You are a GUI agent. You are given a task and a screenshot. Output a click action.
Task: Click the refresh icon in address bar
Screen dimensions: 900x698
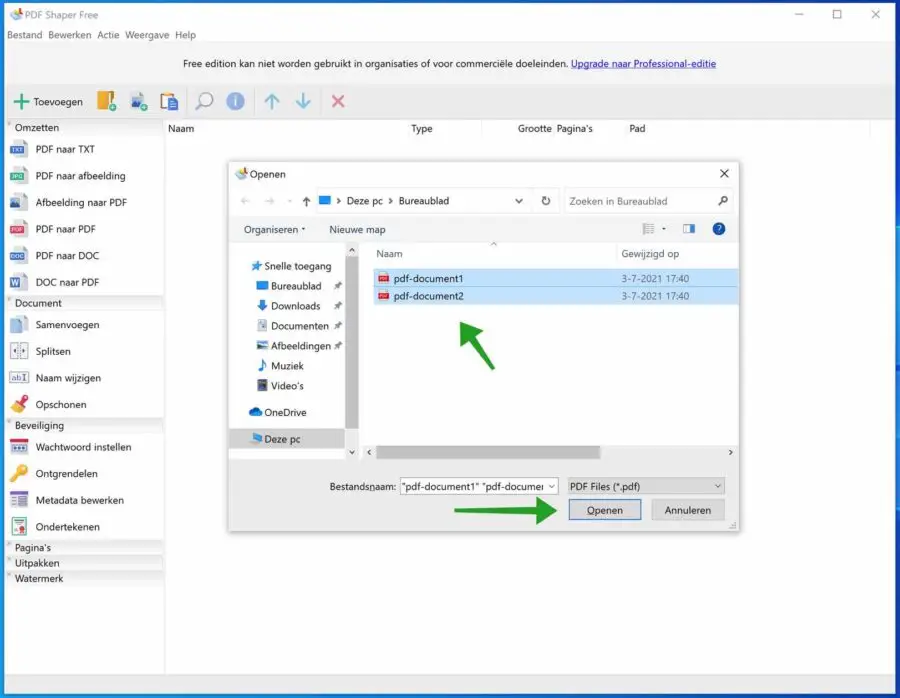(546, 201)
